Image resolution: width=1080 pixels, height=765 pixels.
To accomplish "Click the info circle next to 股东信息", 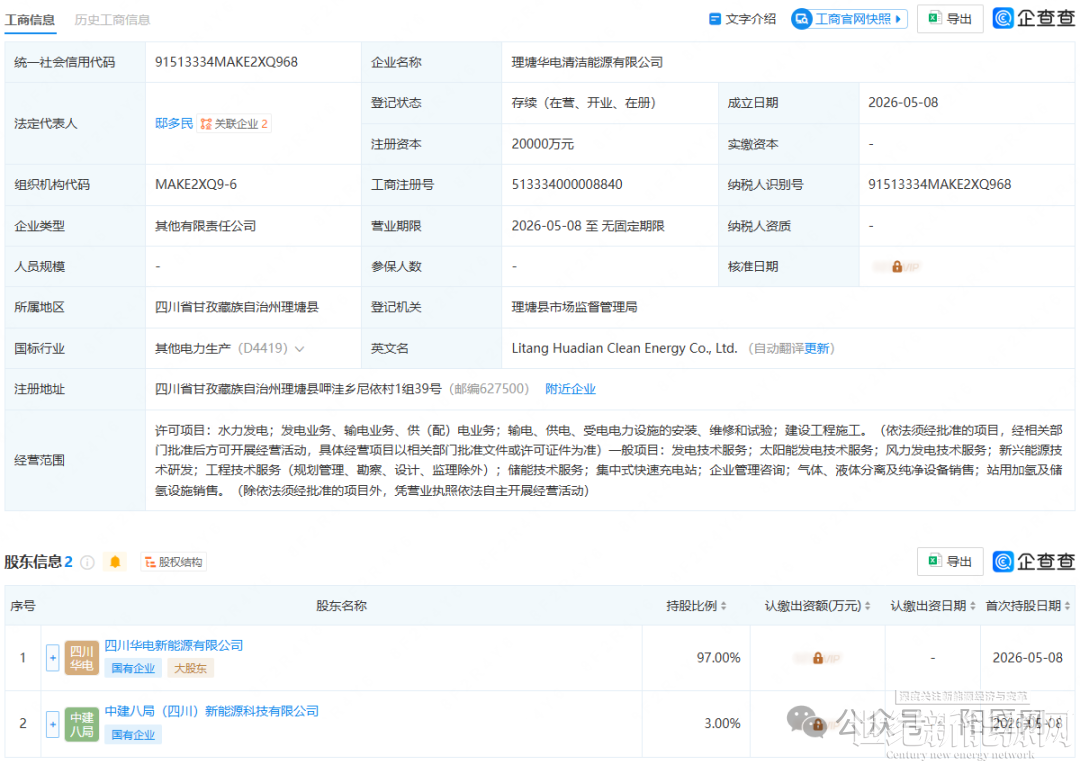I will pos(87,563).
